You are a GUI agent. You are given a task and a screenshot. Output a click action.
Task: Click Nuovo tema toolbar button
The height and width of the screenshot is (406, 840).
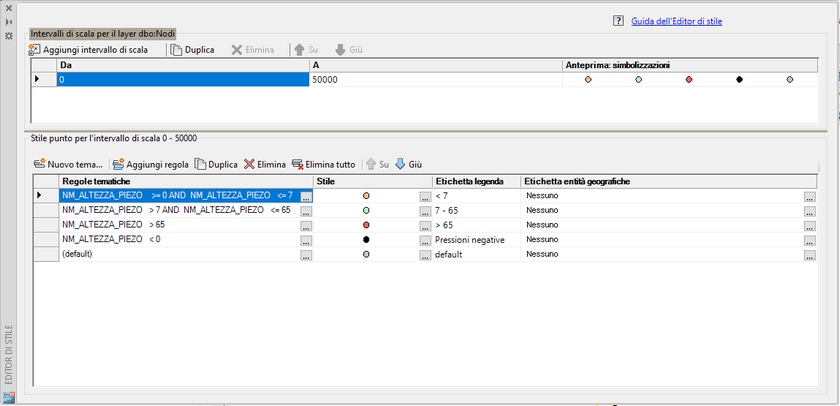click(x=68, y=164)
